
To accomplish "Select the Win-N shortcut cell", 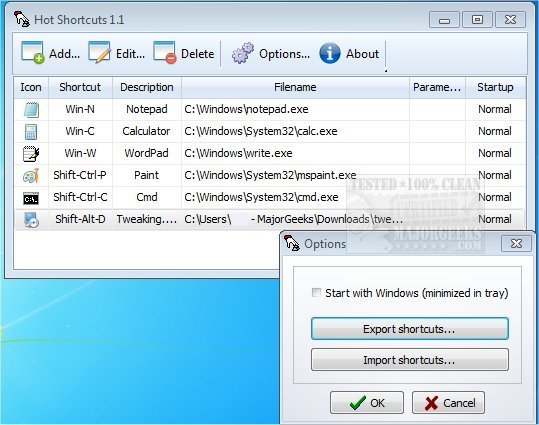I will [x=80, y=109].
